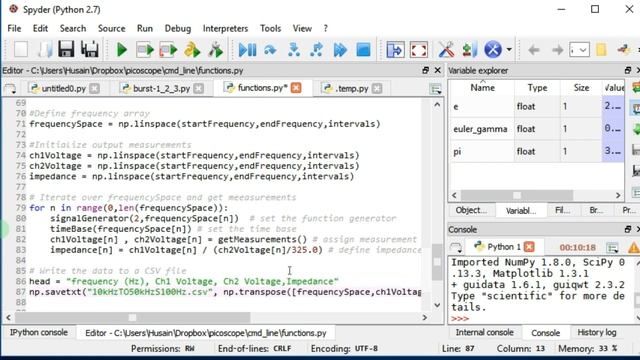This screenshot has height=360, width=640.
Task: Switch to Variable explorer tab
Action: pyautogui.click(x=521, y=211)
